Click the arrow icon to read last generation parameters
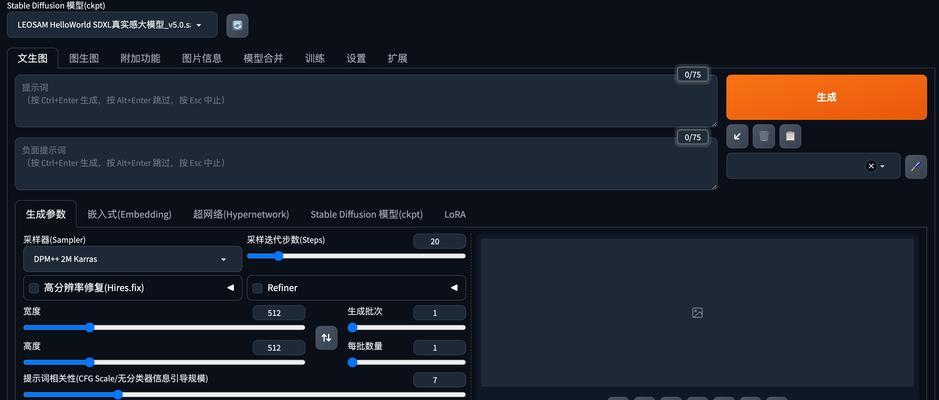This screenshot has height=400, width=939. pos(737,137)
